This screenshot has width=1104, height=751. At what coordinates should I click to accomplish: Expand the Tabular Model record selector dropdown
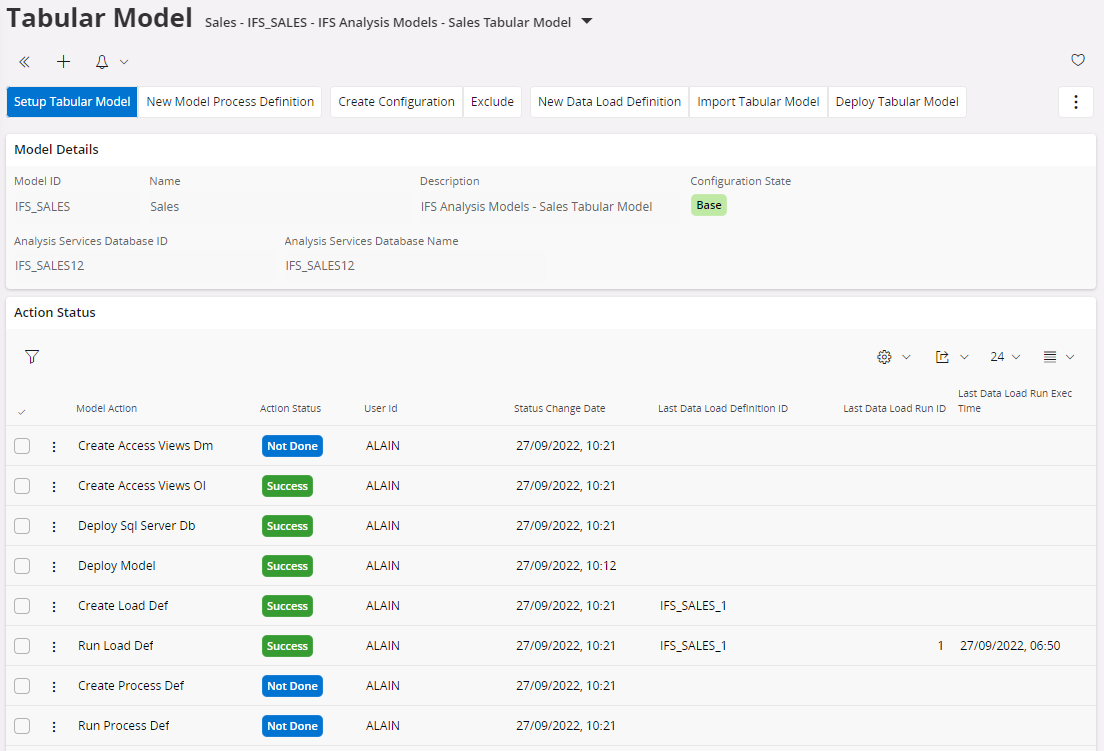[x=587, y=22]
